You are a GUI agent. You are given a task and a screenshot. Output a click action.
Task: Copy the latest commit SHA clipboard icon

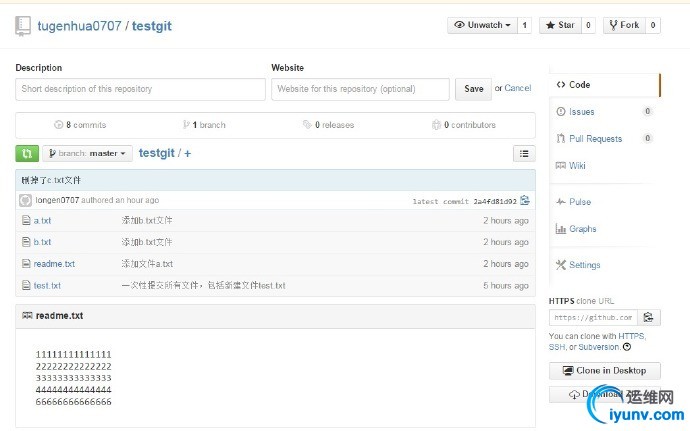click(525, 200)
